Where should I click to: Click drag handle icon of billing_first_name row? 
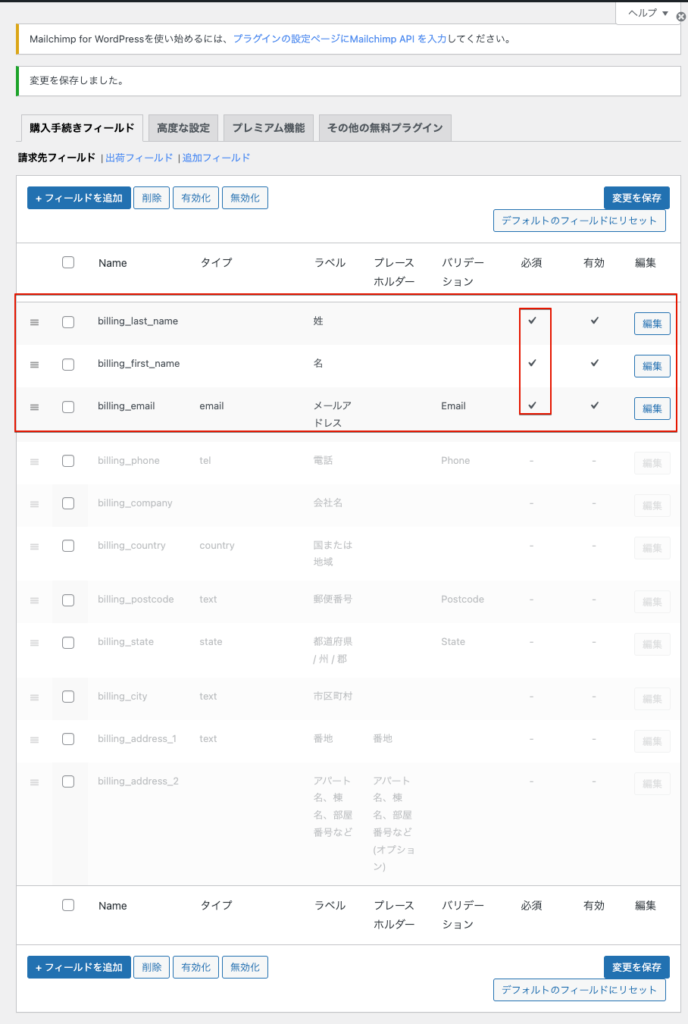pyautogui.click(x=34, y=365)
